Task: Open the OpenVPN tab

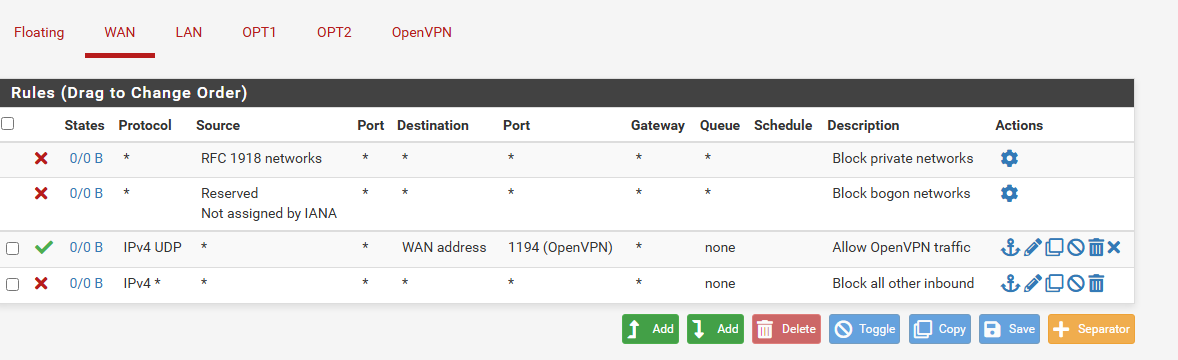Action: point(421,32)
